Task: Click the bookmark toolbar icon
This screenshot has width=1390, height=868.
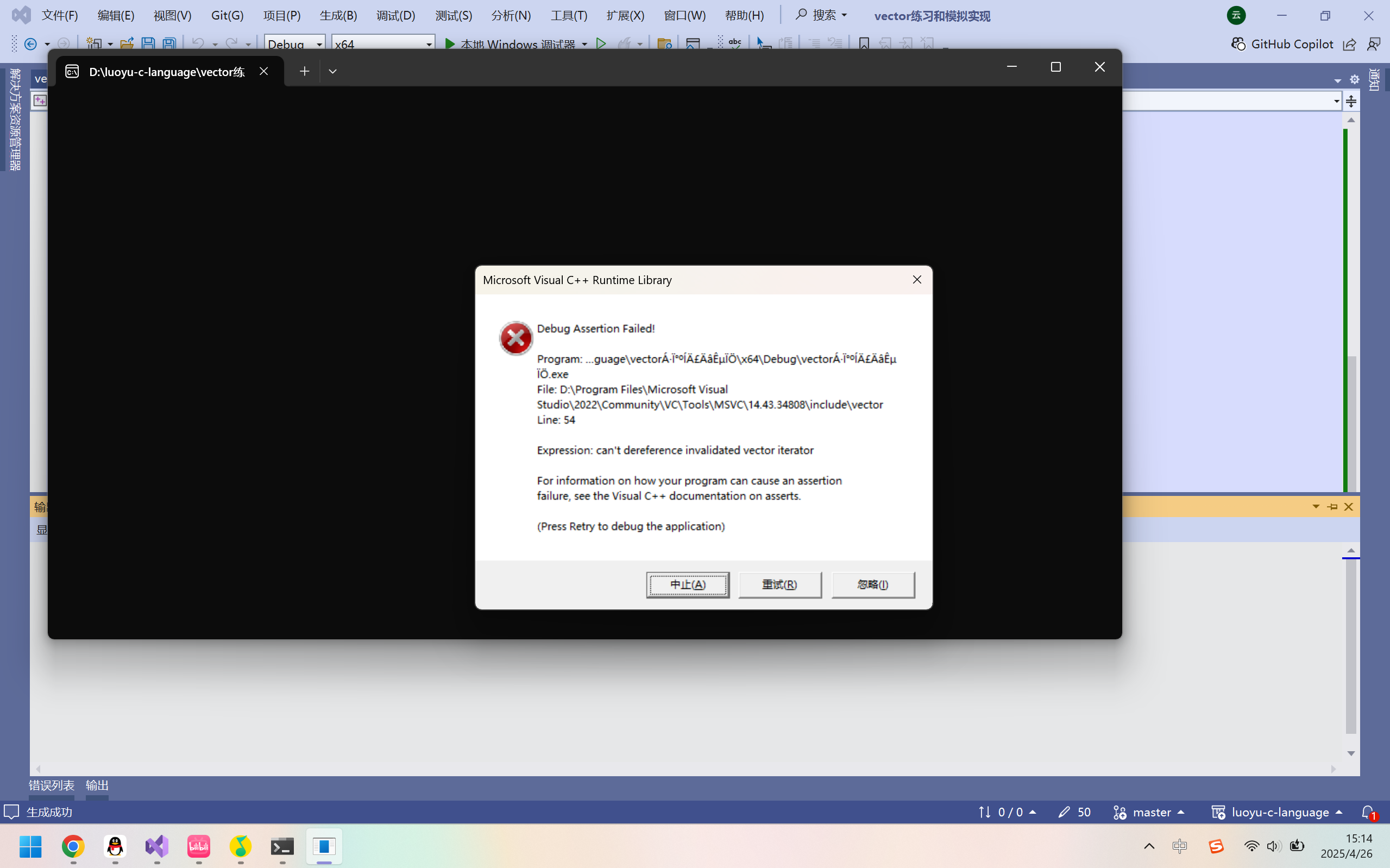Action: point(864,43)
